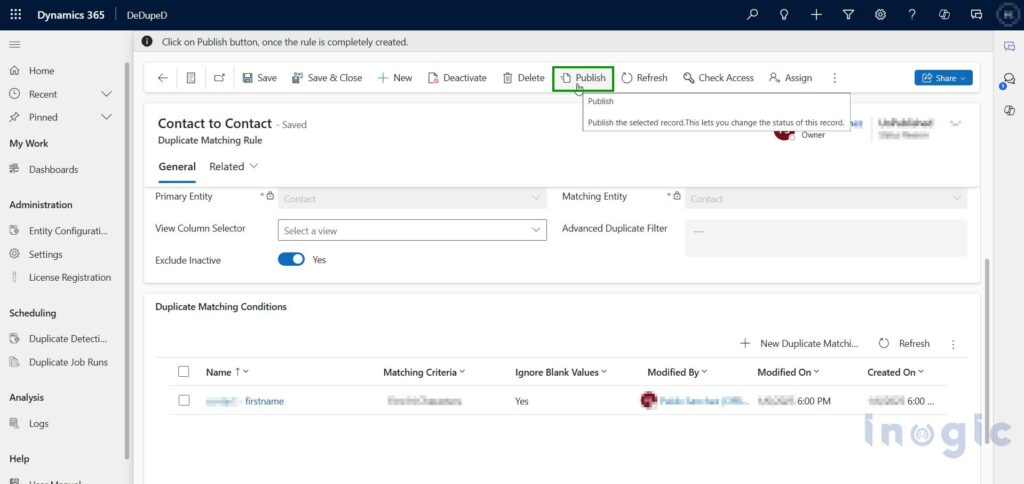
Task: Click the Save button
Action: click(x=259, y=78)
